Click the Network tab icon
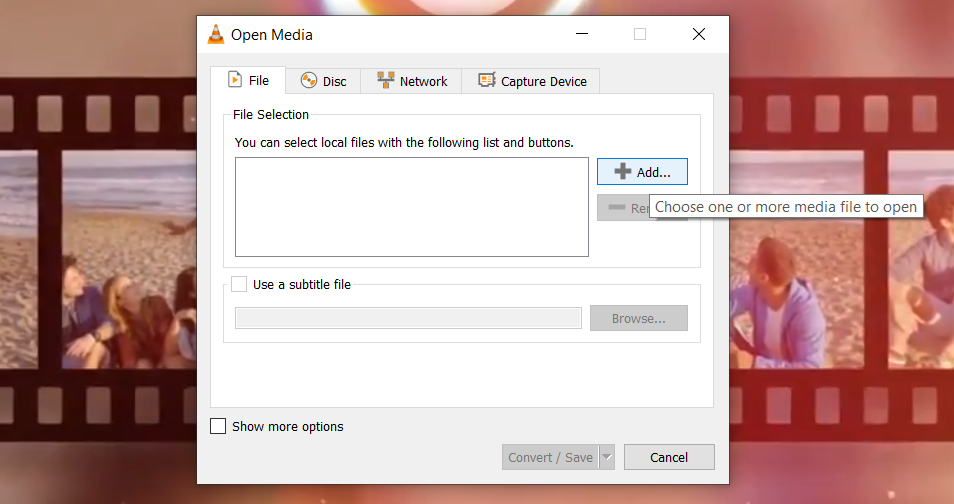 (386, 81)
